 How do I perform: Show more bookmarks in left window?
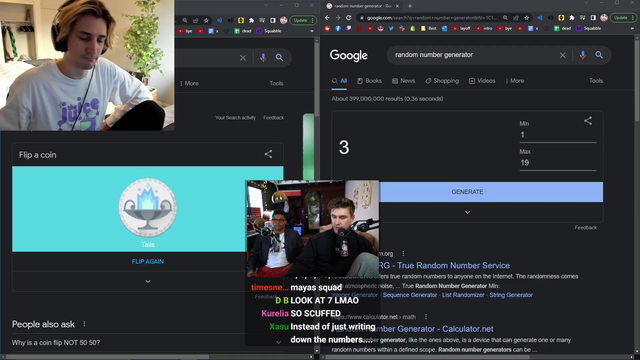[312, 31]
